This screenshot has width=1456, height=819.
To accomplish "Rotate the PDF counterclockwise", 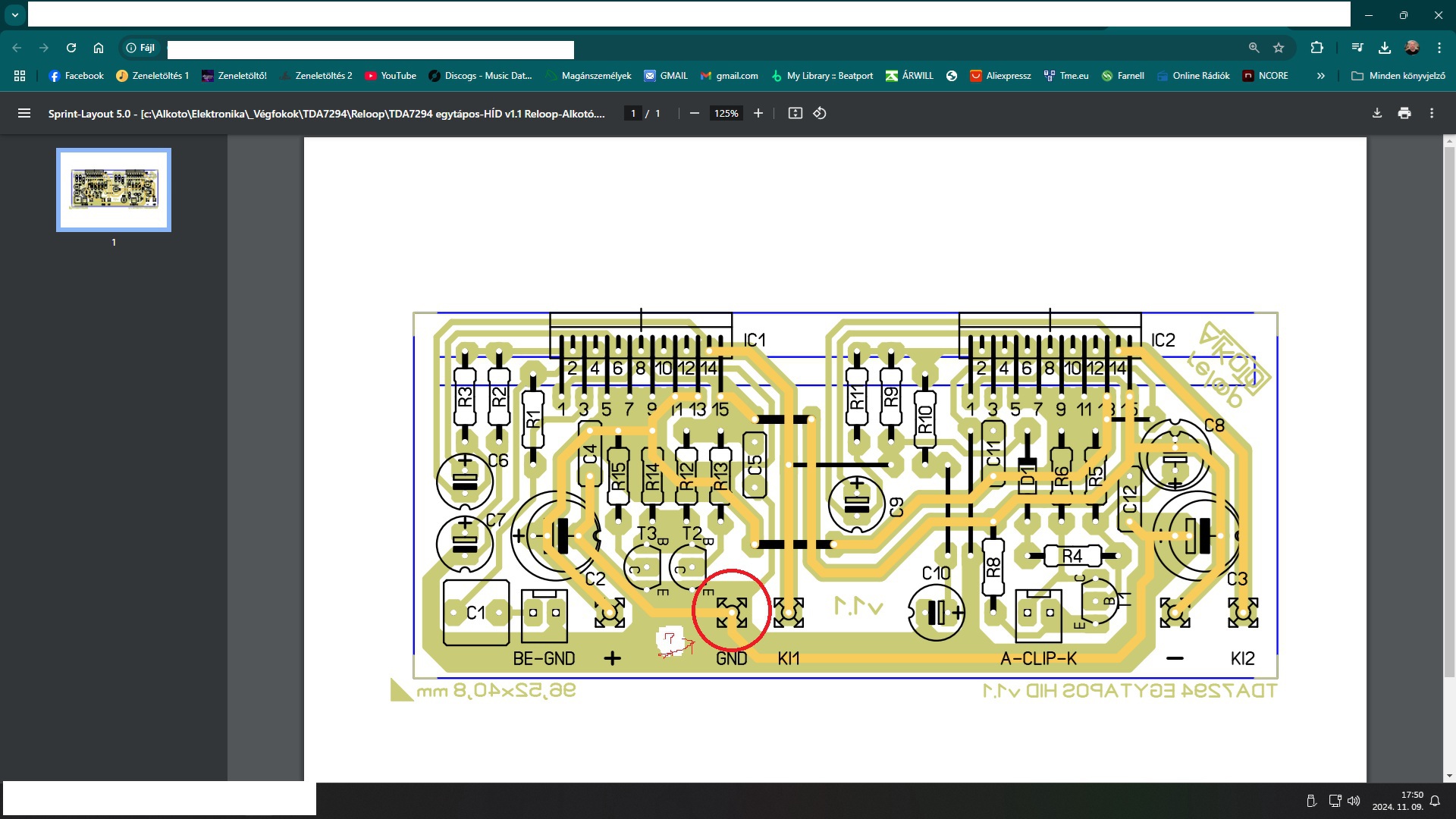I will (820, 113).
